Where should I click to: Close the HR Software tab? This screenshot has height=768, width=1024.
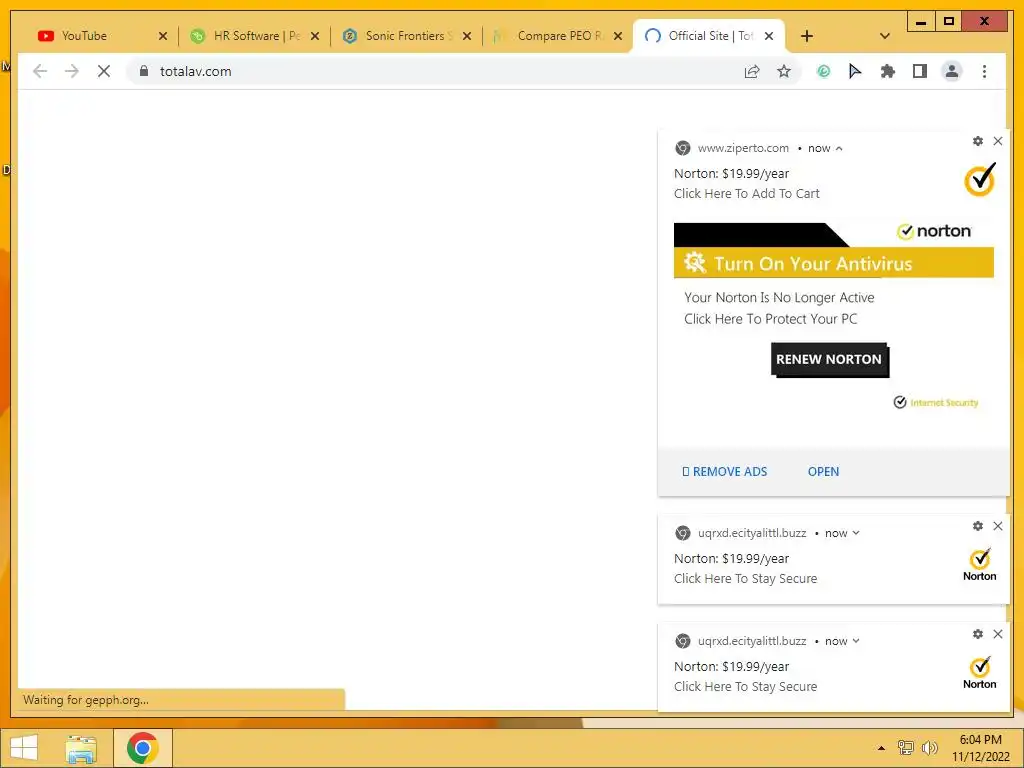315,36
